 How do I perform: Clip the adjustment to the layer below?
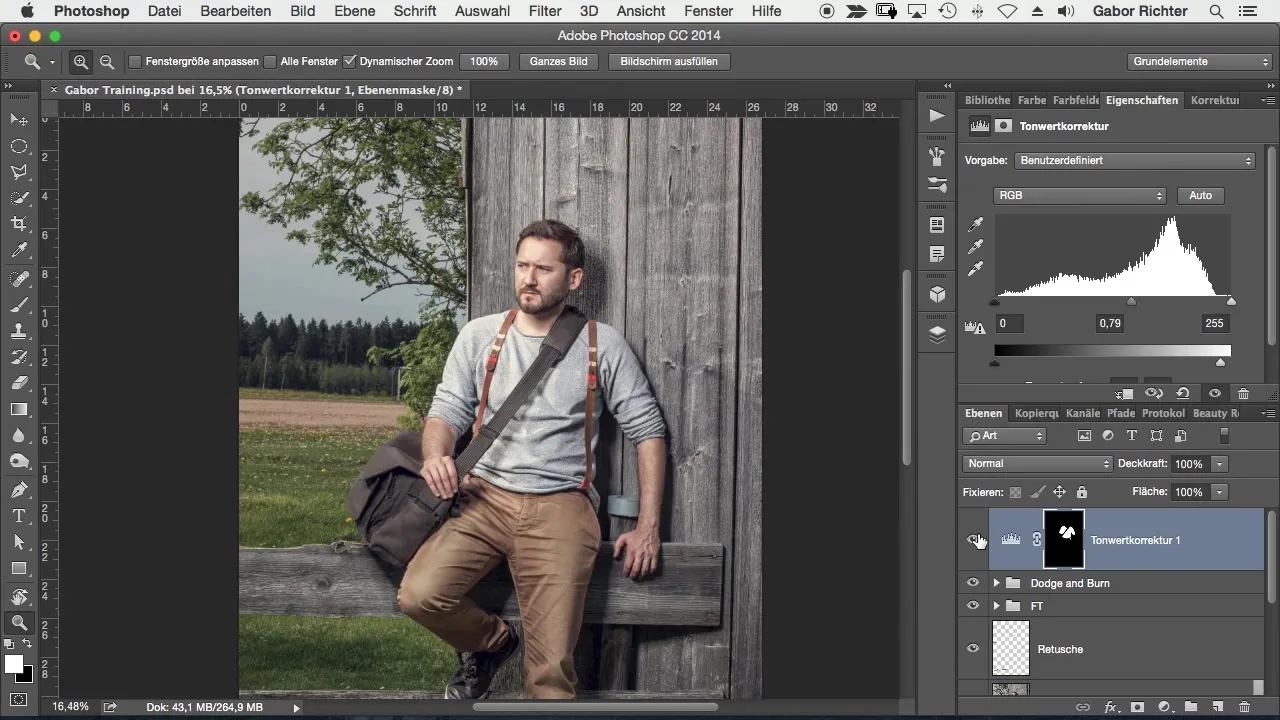1125,394
